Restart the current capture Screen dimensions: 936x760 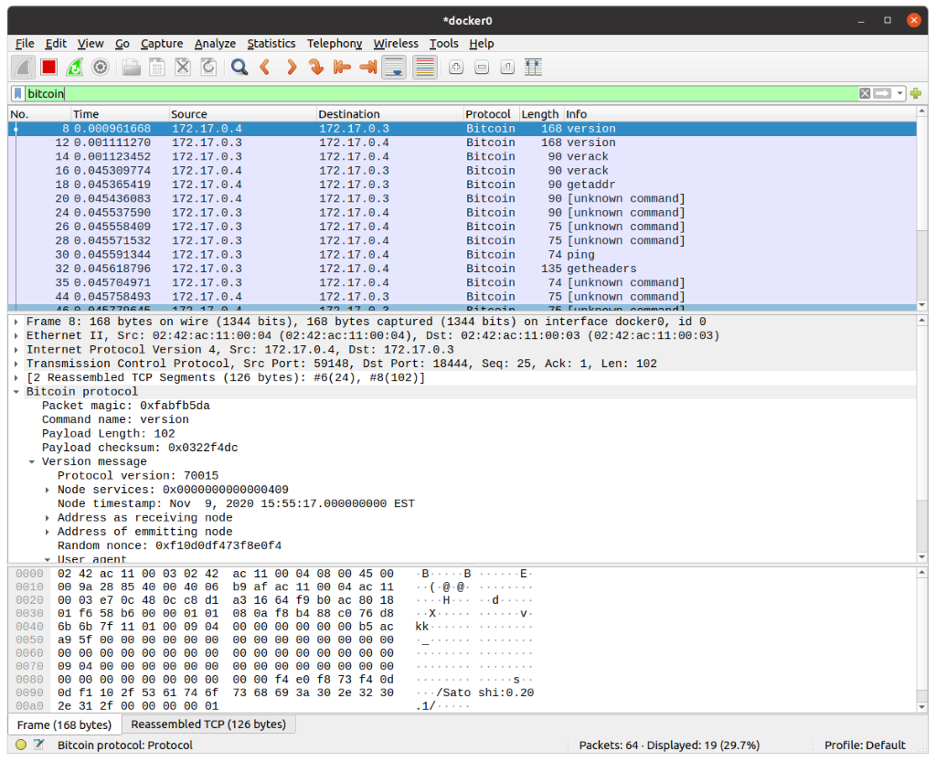click(75, 67)
